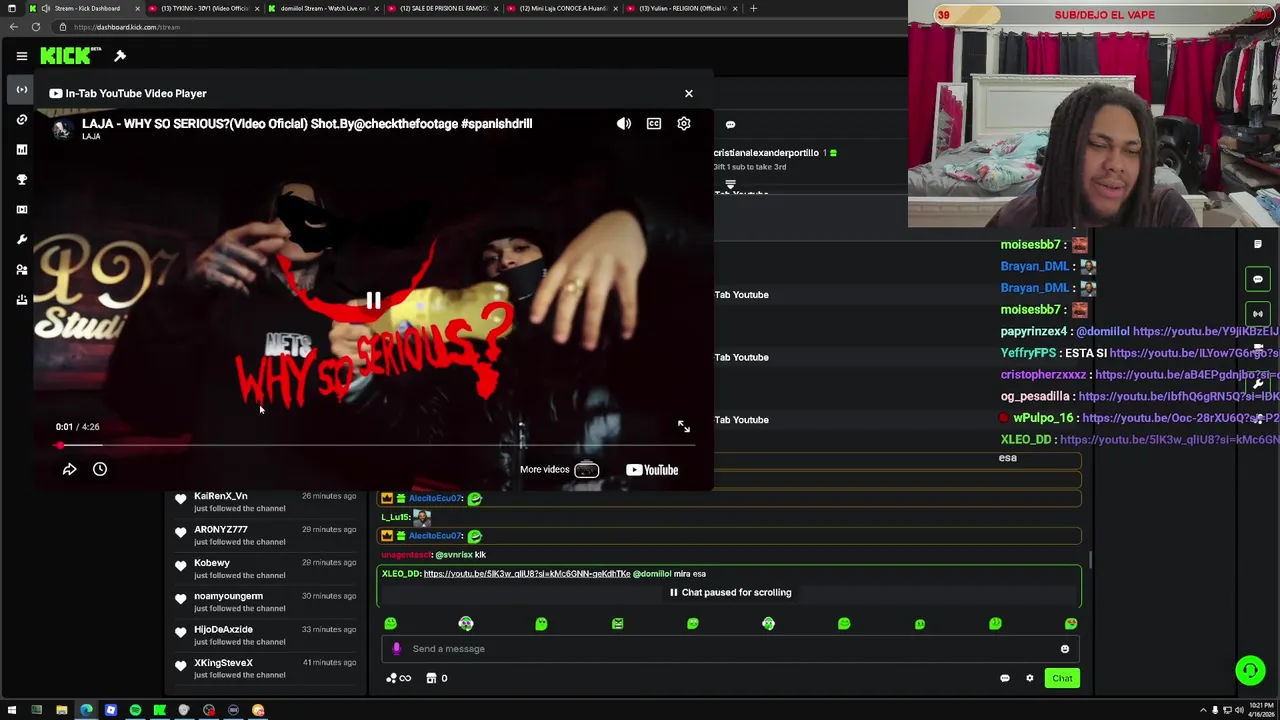
Task: Open video on YouTube logo
Action: pyautogui.click(x=652, y=470)
